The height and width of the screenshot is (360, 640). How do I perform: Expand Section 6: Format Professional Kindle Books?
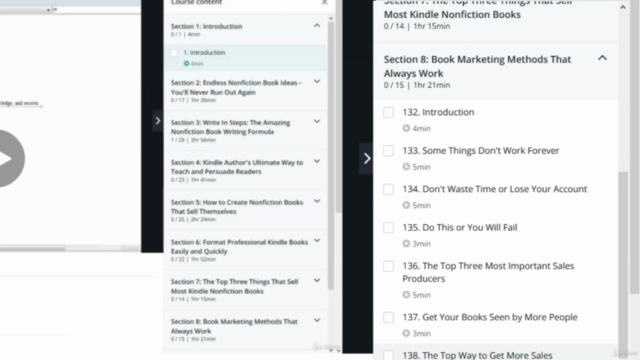coord(317,241)
